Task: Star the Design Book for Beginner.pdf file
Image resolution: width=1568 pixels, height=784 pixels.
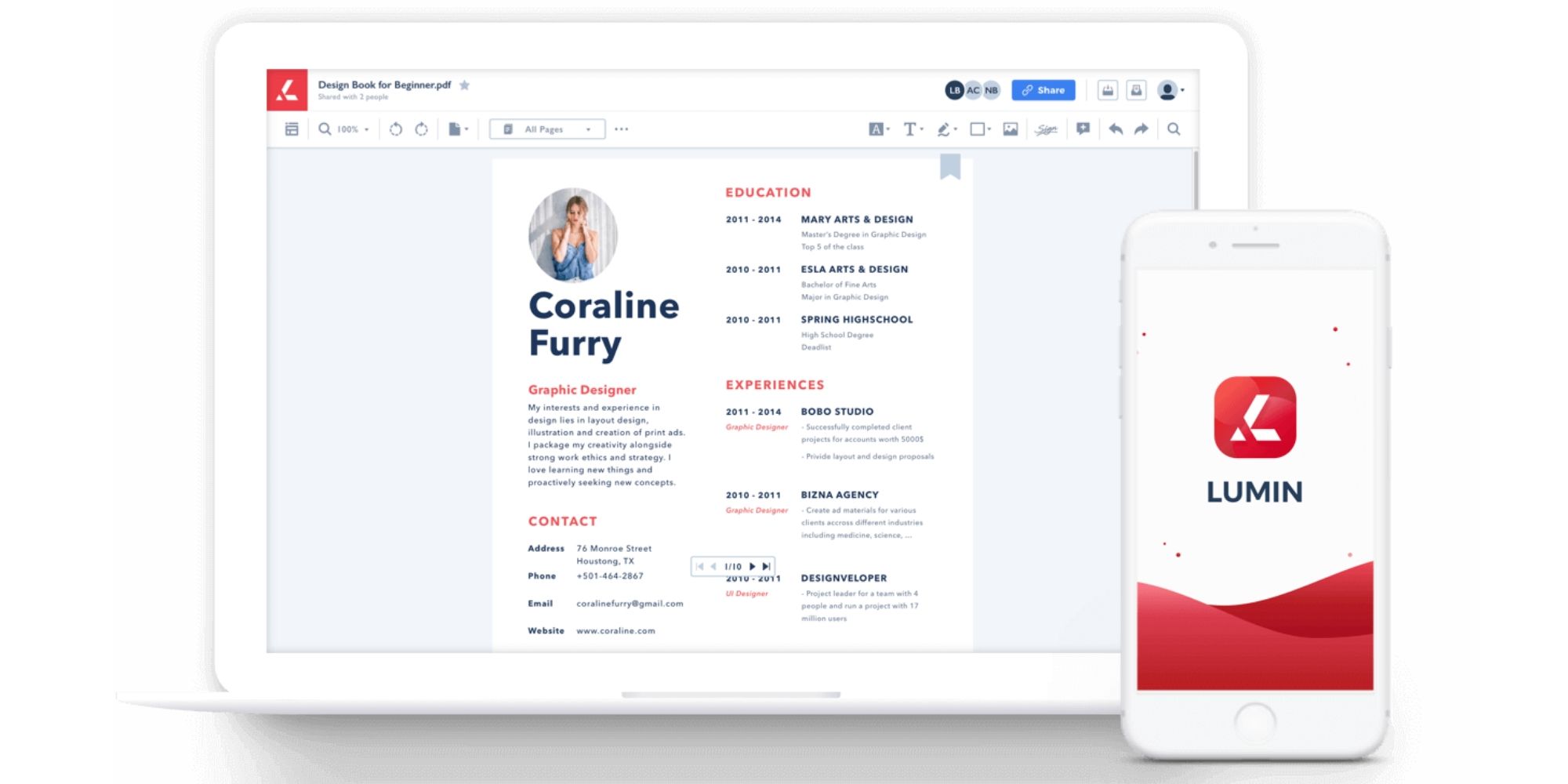Action: point(464,85)
